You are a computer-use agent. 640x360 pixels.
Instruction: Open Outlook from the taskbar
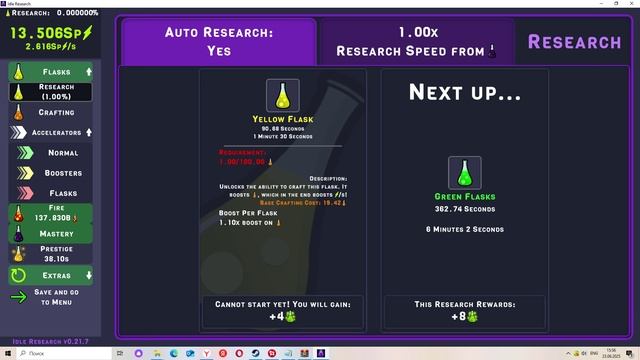[190, 353]
